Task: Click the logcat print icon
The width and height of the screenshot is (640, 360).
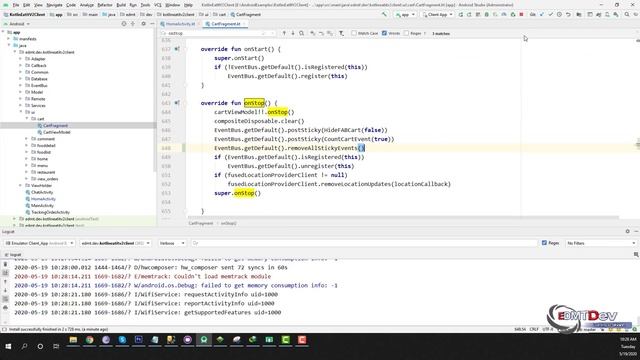Action: point(5,307)
